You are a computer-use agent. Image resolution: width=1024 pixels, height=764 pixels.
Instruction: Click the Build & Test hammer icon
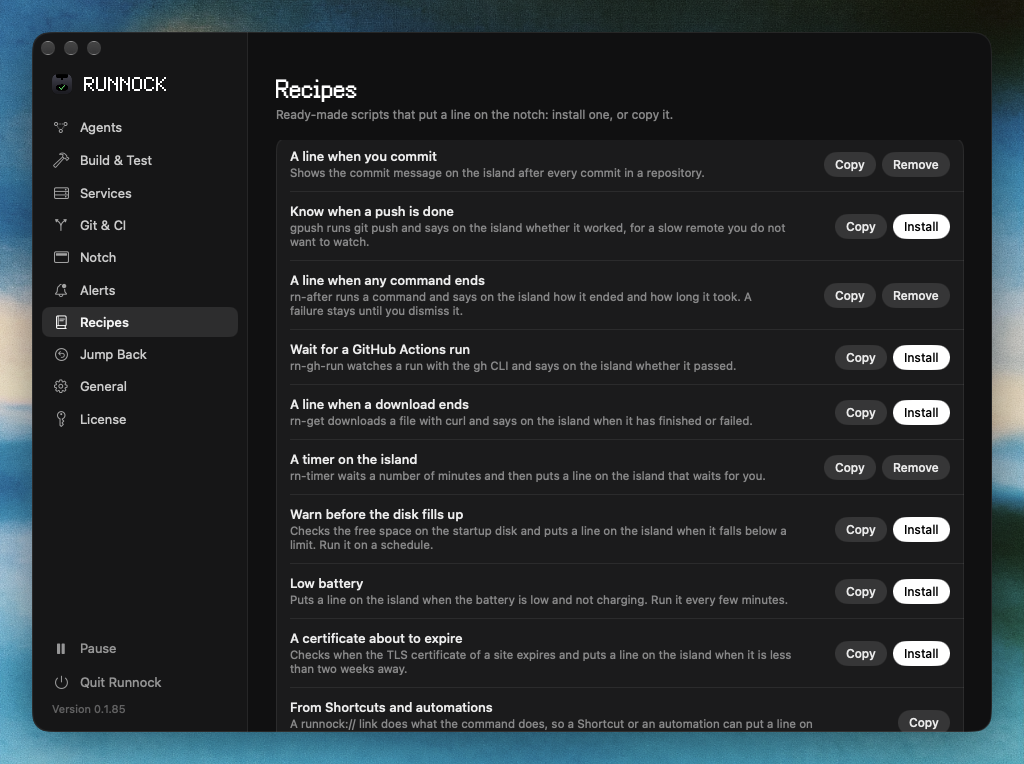pos(61,160)
